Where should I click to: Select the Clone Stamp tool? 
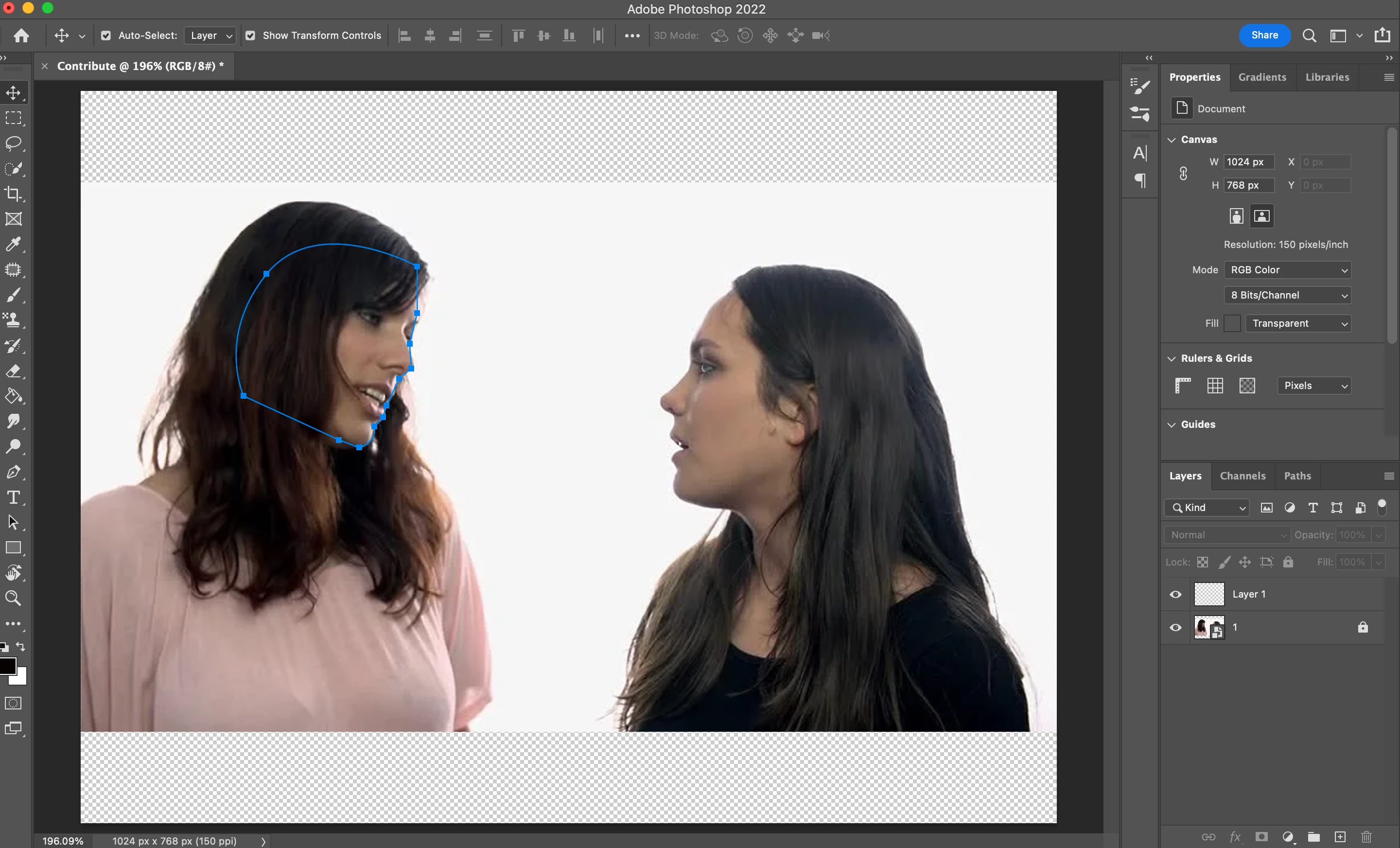pos(13,320)
